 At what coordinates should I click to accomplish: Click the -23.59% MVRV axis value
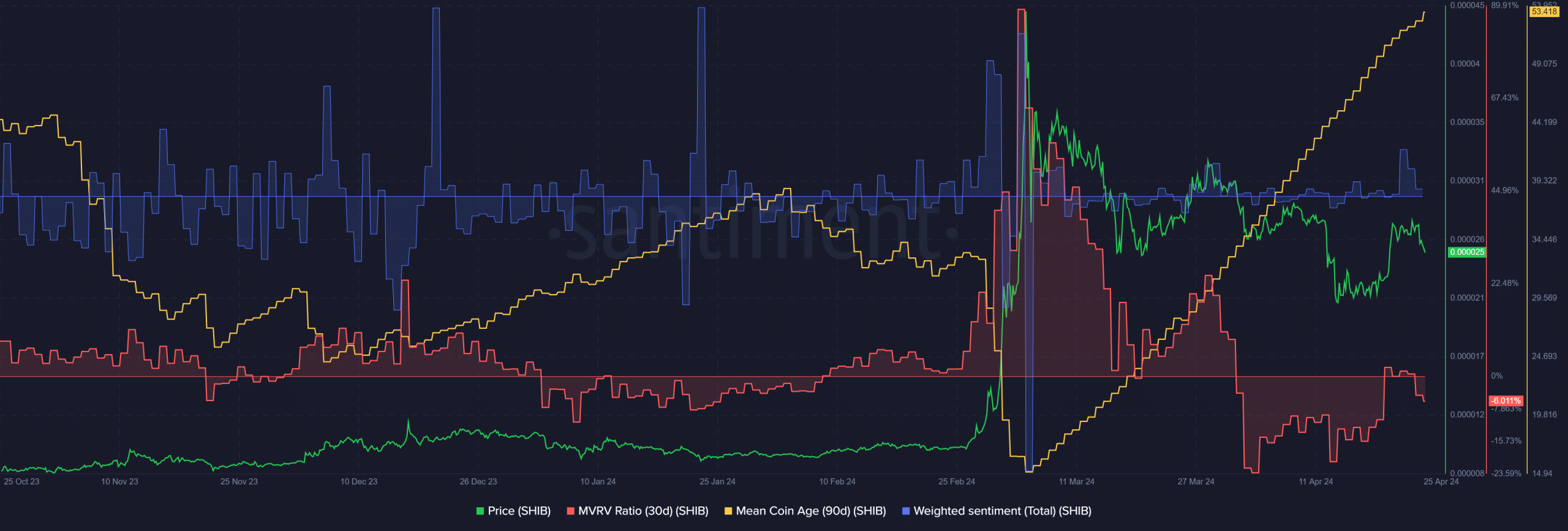pos(1506,473)
